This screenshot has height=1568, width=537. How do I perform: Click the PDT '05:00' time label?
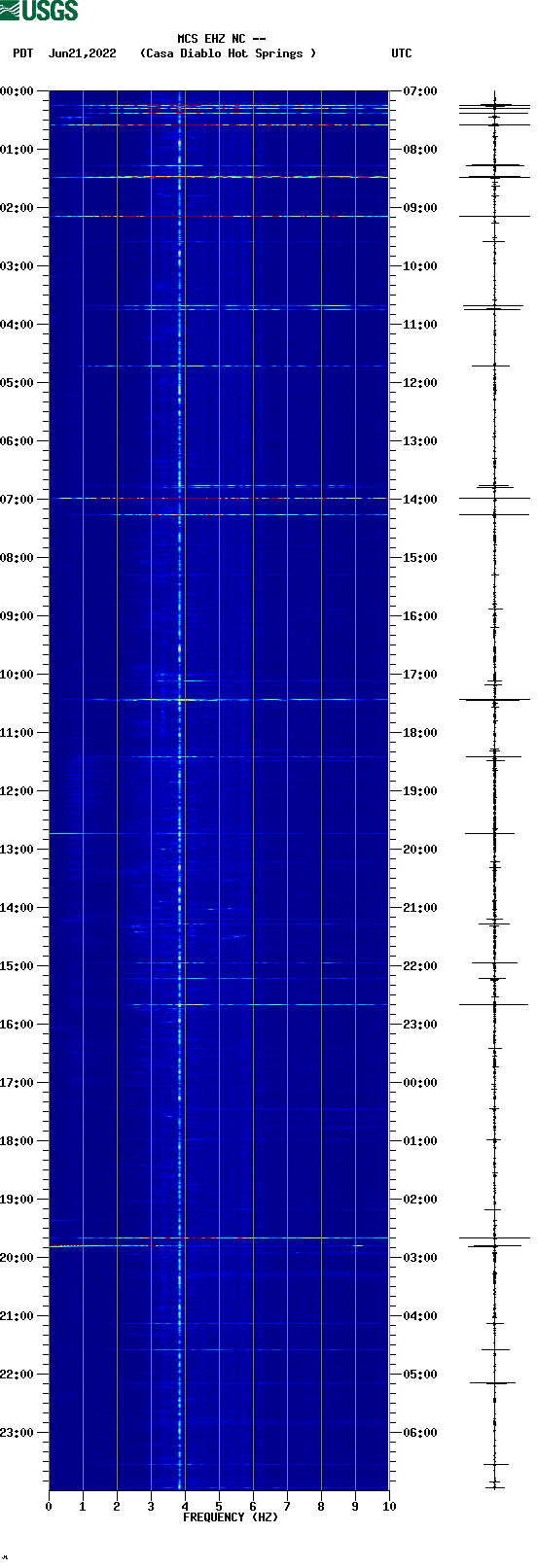[x=17, y=383]
